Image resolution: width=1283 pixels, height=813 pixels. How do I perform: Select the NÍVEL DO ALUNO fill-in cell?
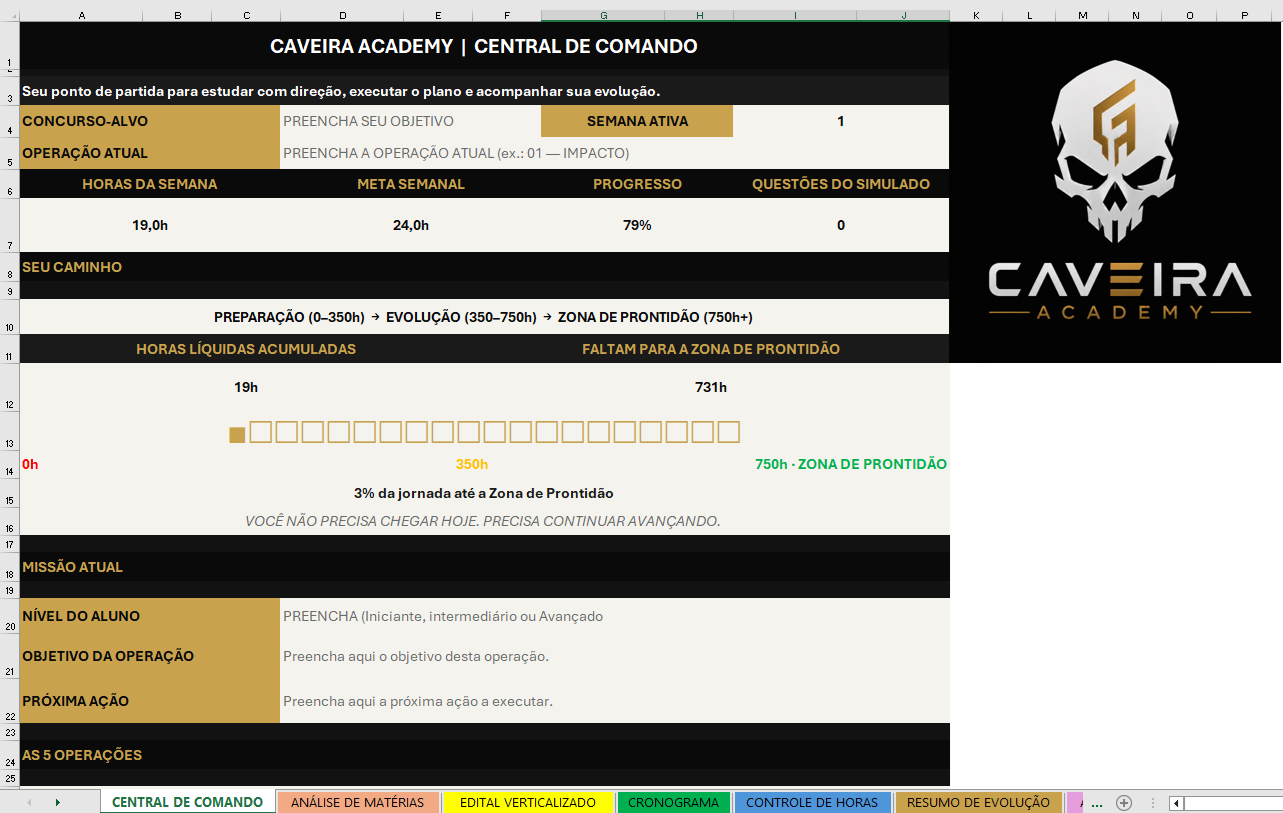(x=614, y=616)
